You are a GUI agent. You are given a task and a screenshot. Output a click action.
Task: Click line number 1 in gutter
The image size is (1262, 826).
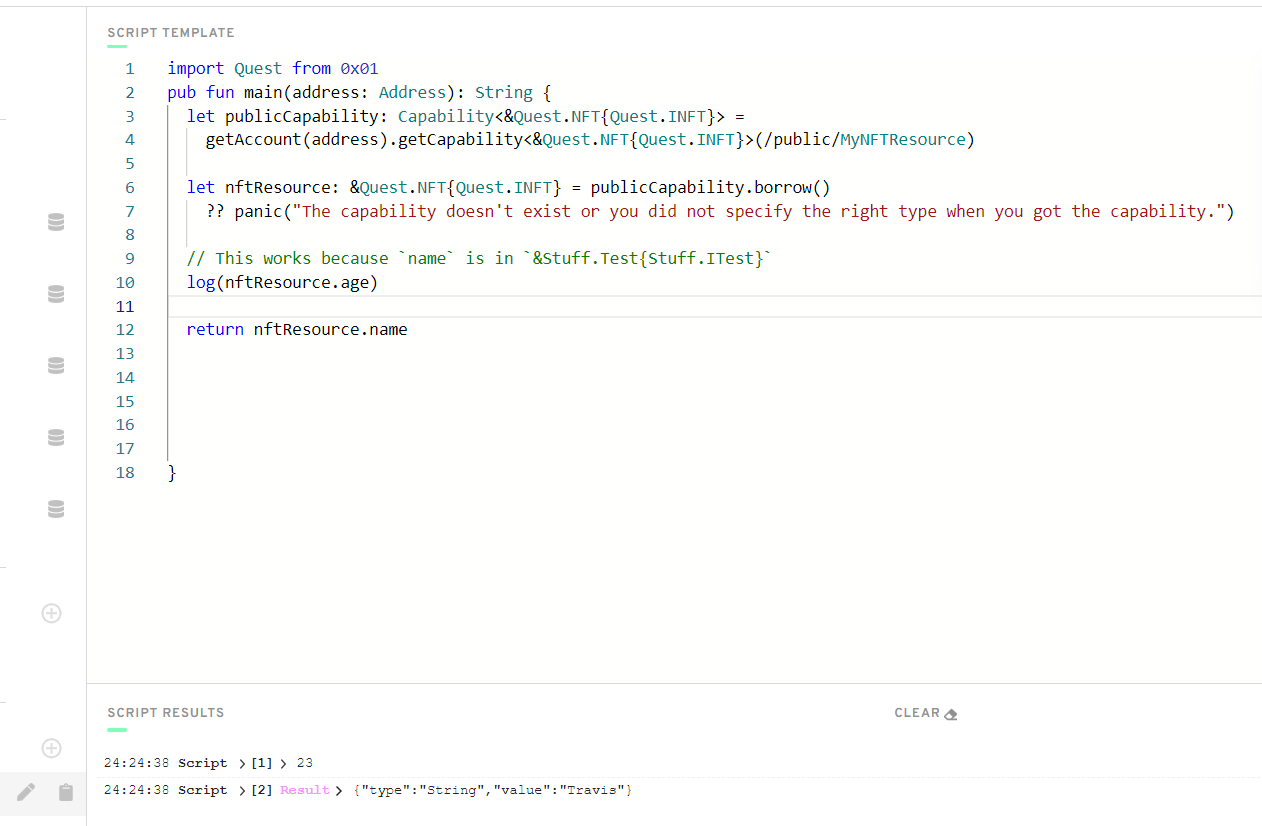[x=129, y=69]
